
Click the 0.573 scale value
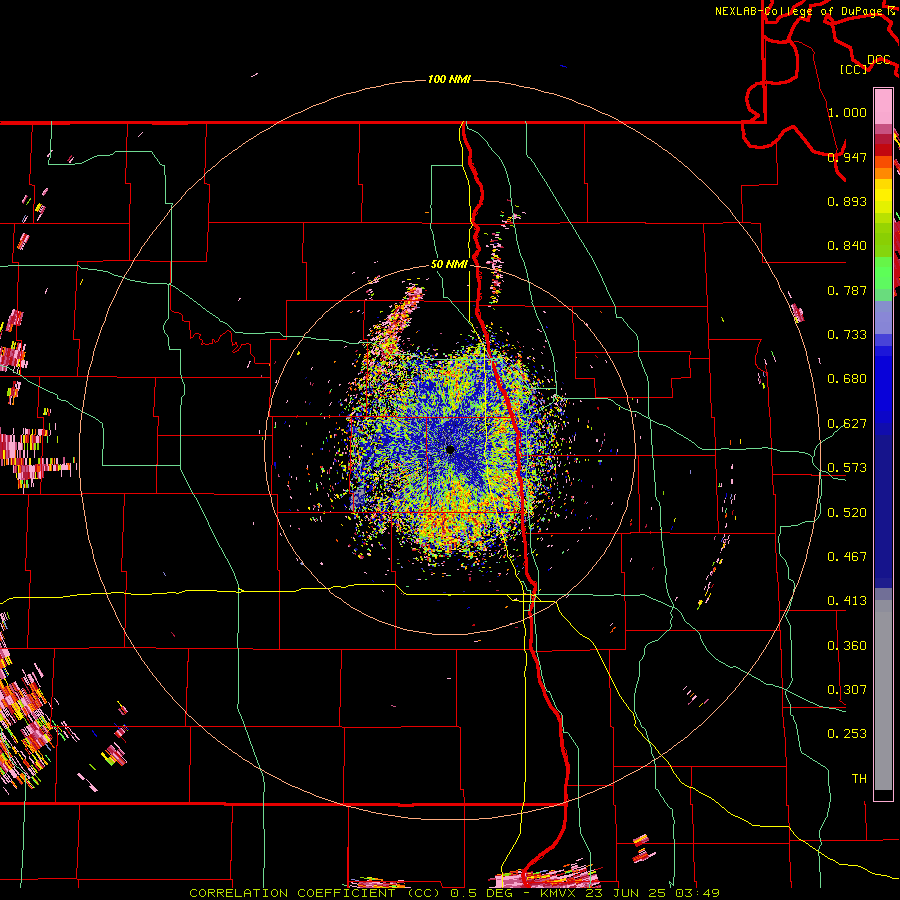(847, 468)
